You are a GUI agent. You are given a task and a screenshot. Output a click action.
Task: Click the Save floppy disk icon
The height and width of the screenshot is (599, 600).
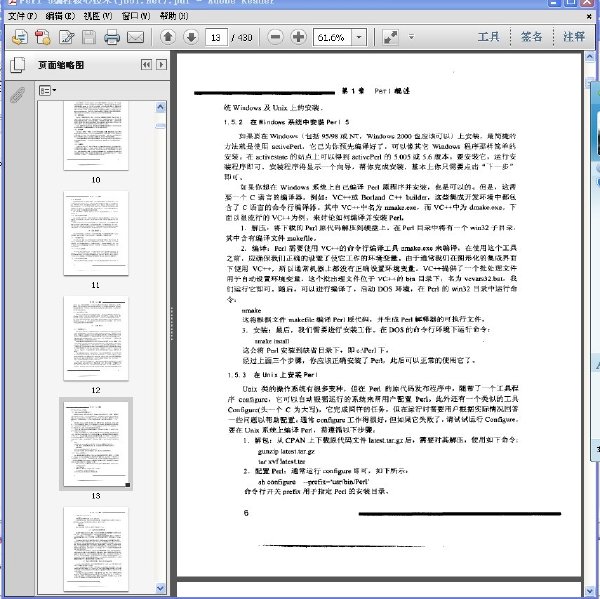click(x=89, y=38)
